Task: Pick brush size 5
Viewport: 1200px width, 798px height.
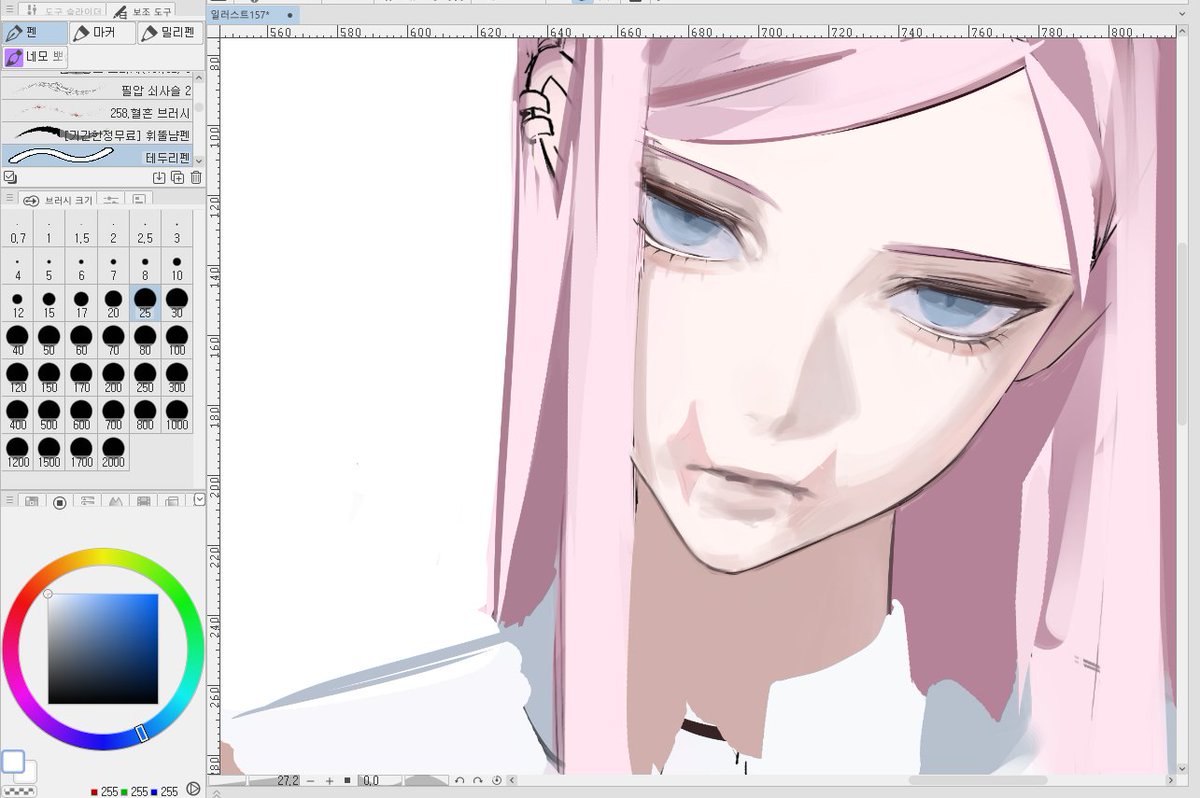Action: 49,266
